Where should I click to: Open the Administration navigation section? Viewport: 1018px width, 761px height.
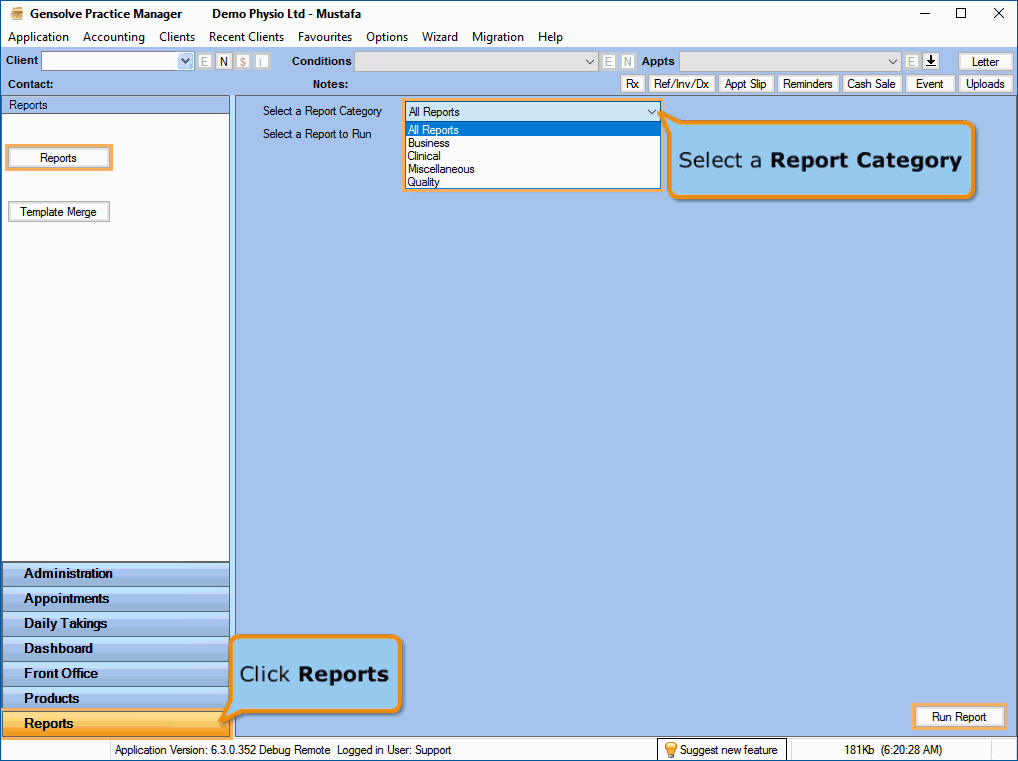(x=116, y=574)
